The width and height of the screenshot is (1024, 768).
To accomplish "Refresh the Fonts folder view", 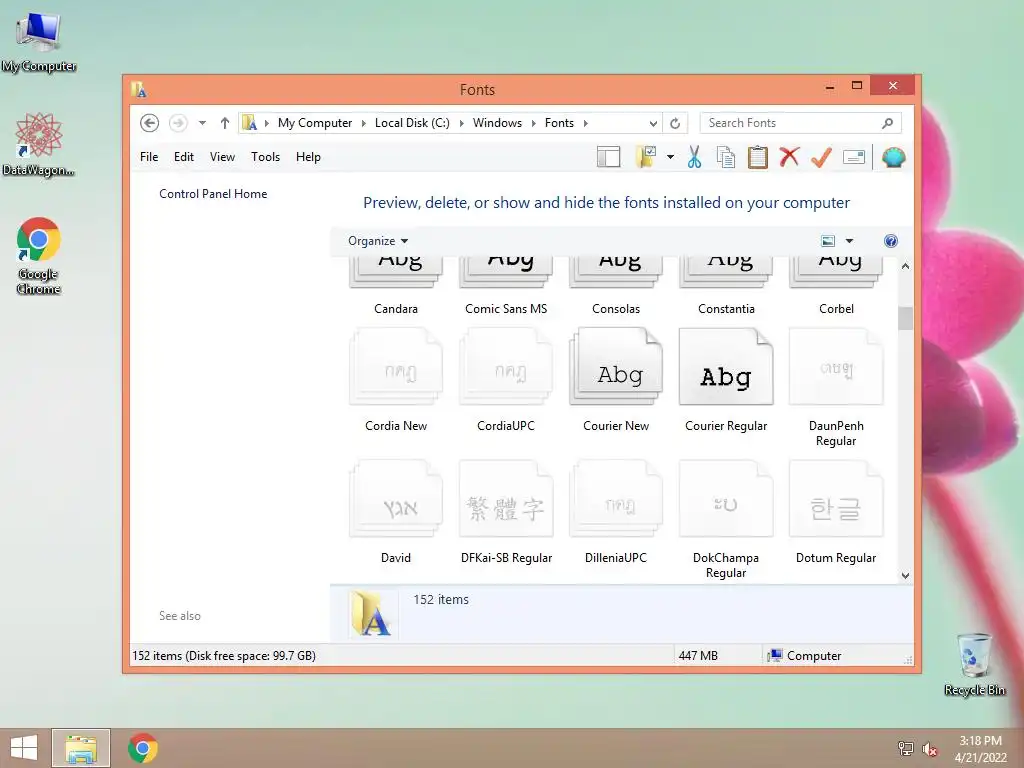I will (x=675, y=123).
